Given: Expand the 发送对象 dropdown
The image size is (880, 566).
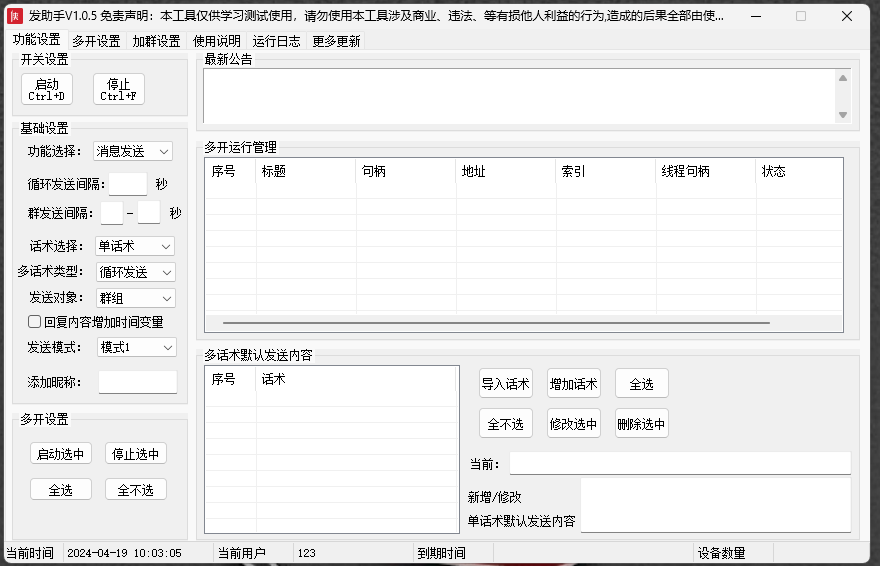Looking at the screenshot, I should [135, 298].
